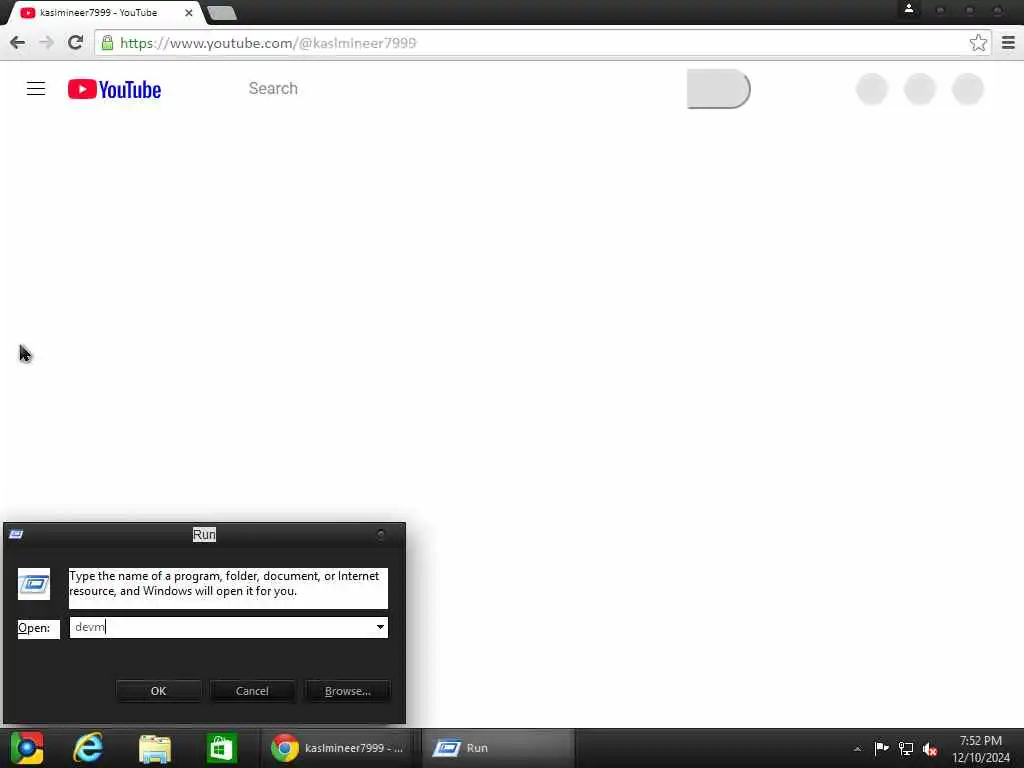Click the gray search button placeholder
1024x768 pixels.
pyautogui.click(x=718, y=89)
